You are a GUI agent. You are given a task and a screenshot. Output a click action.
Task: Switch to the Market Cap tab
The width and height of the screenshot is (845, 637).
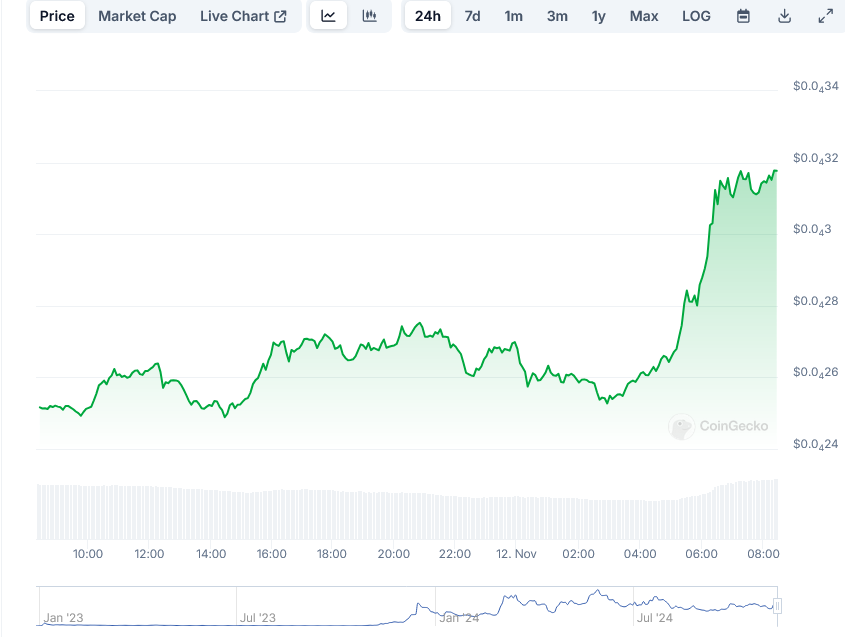click(137, 16)
